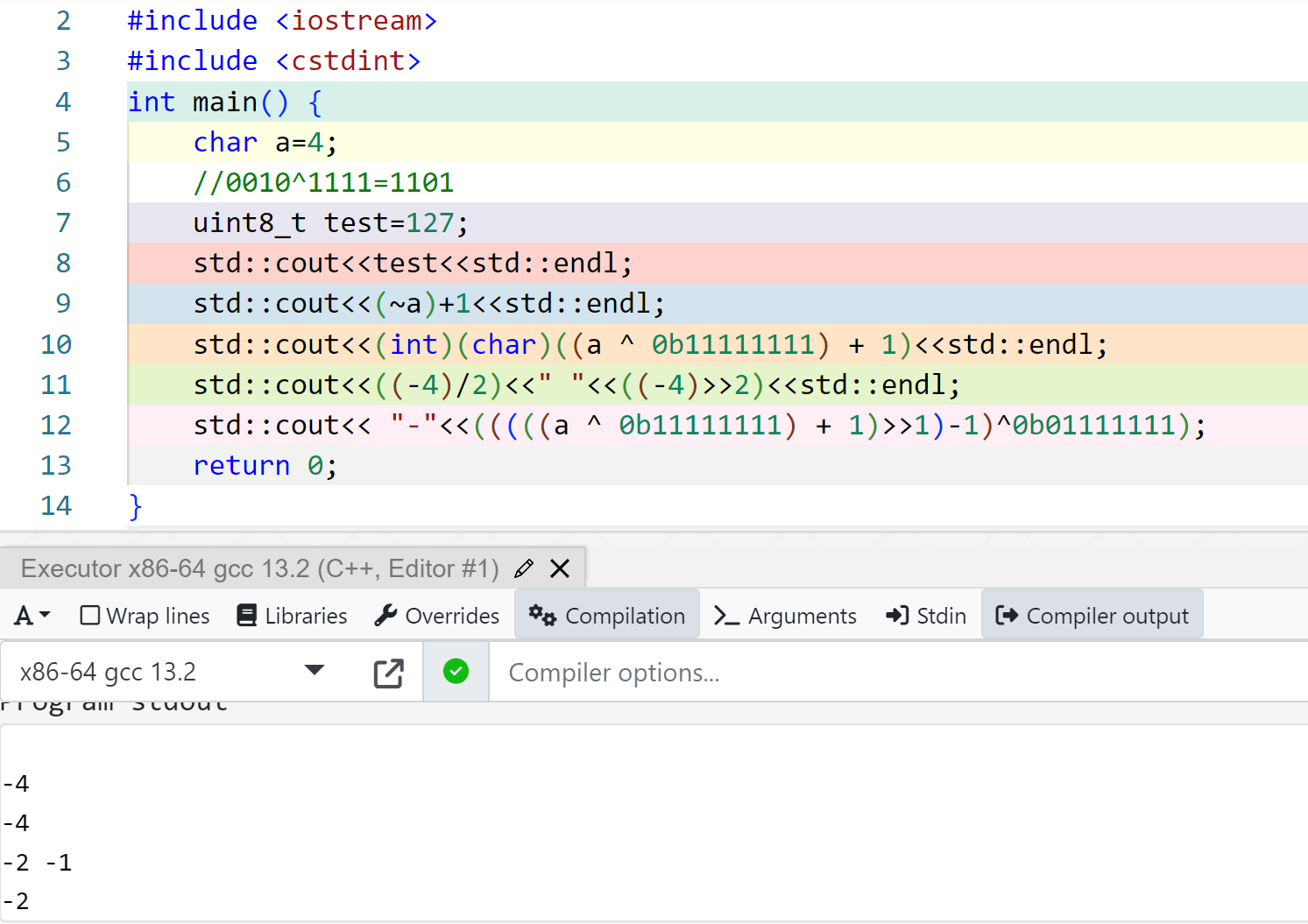Image resolution: width=1308 pixels, height=924 pixels.
Task: Select the Executor x86-64 gcc 13.2 tab
Action: pyautogui.click(x=260, y=568)
